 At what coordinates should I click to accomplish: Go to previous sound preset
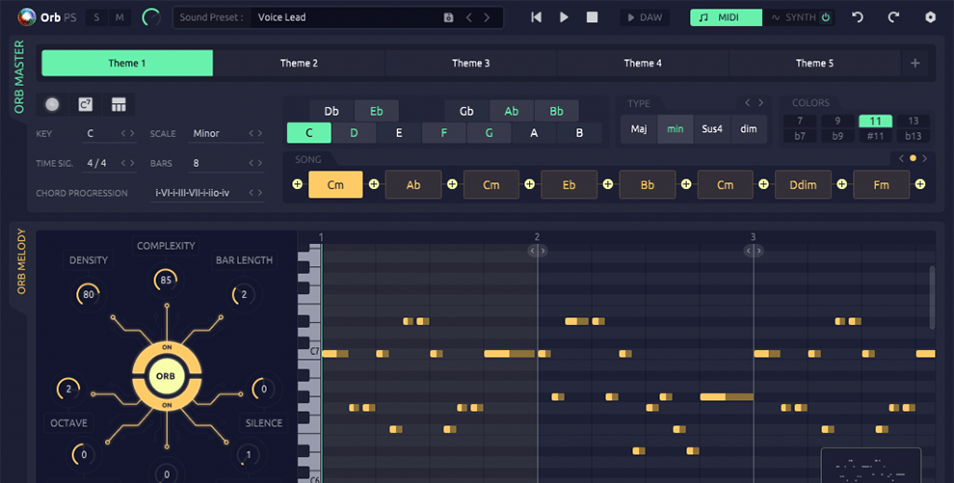[469, 18]
